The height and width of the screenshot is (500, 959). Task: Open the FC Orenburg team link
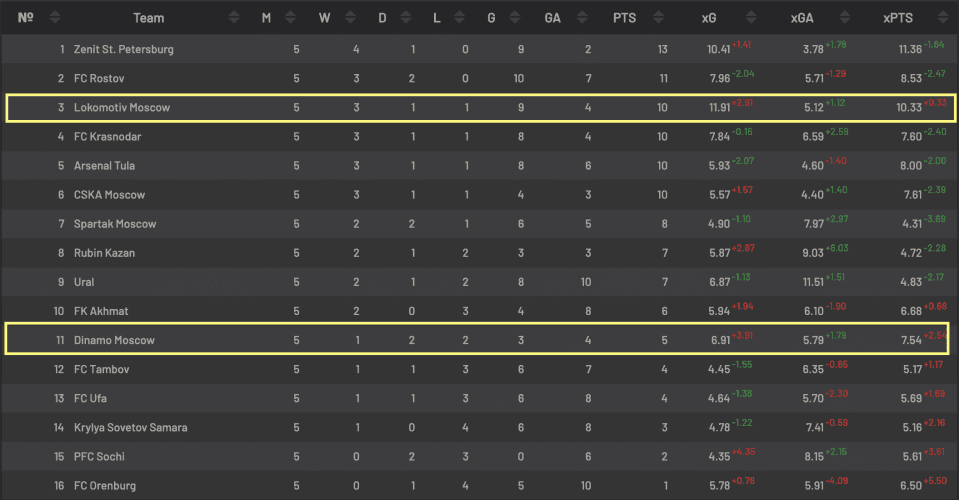108,486
